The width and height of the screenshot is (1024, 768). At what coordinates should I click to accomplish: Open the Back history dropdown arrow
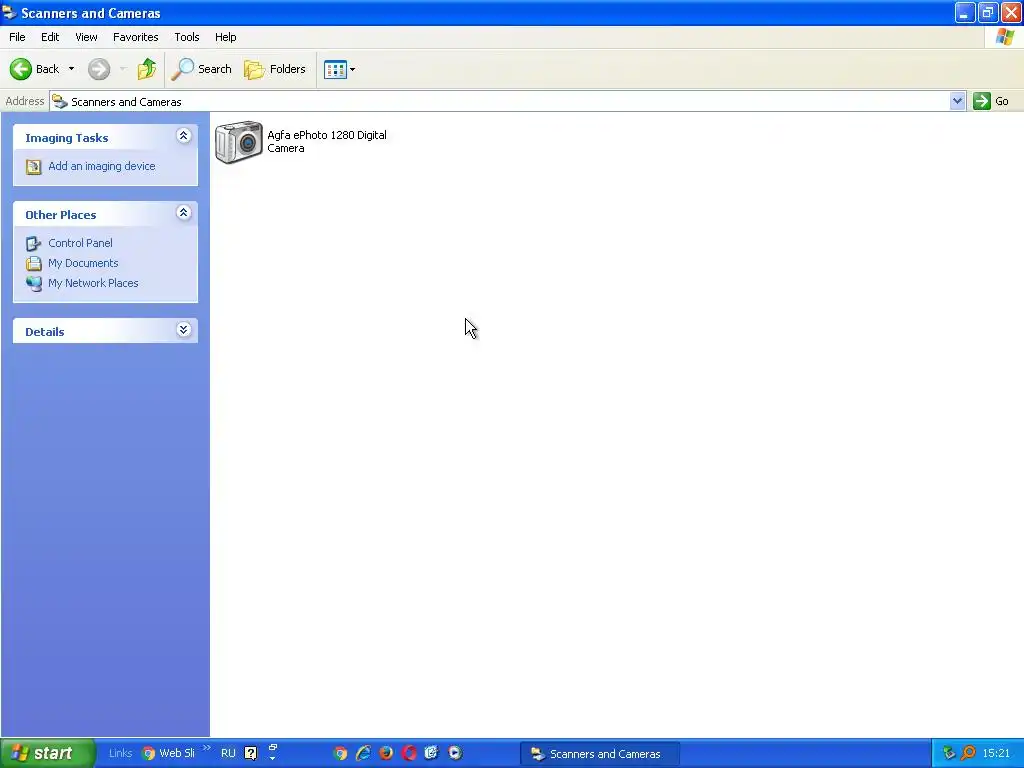point(71,69)
